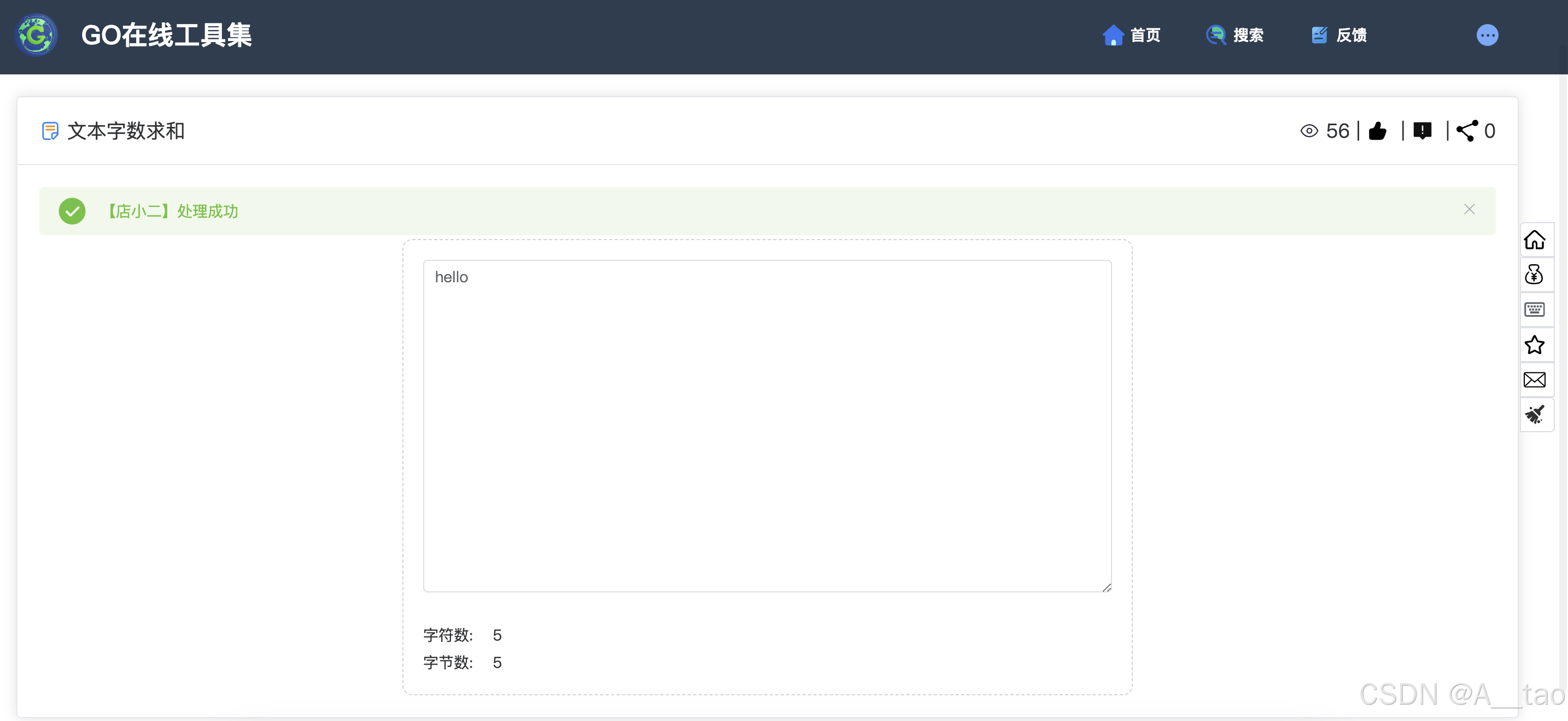Click inside the hello text area

pyautogui.click(x=767, y=426)
